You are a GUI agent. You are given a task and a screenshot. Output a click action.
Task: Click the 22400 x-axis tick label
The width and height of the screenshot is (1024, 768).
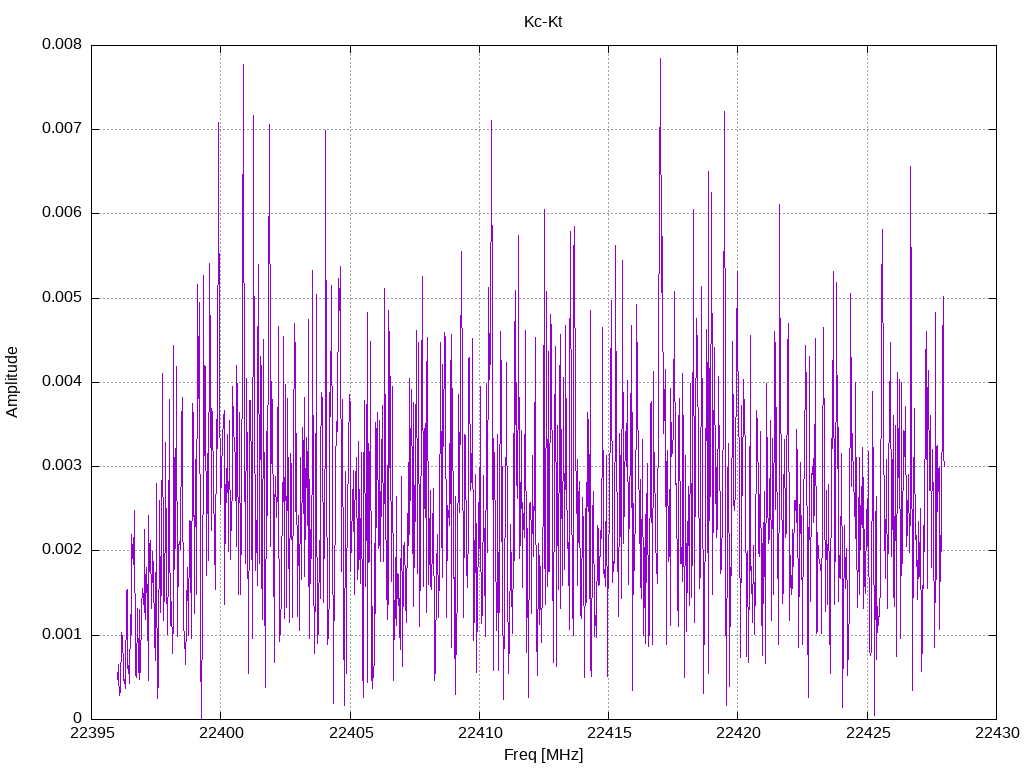click(221, 733)
